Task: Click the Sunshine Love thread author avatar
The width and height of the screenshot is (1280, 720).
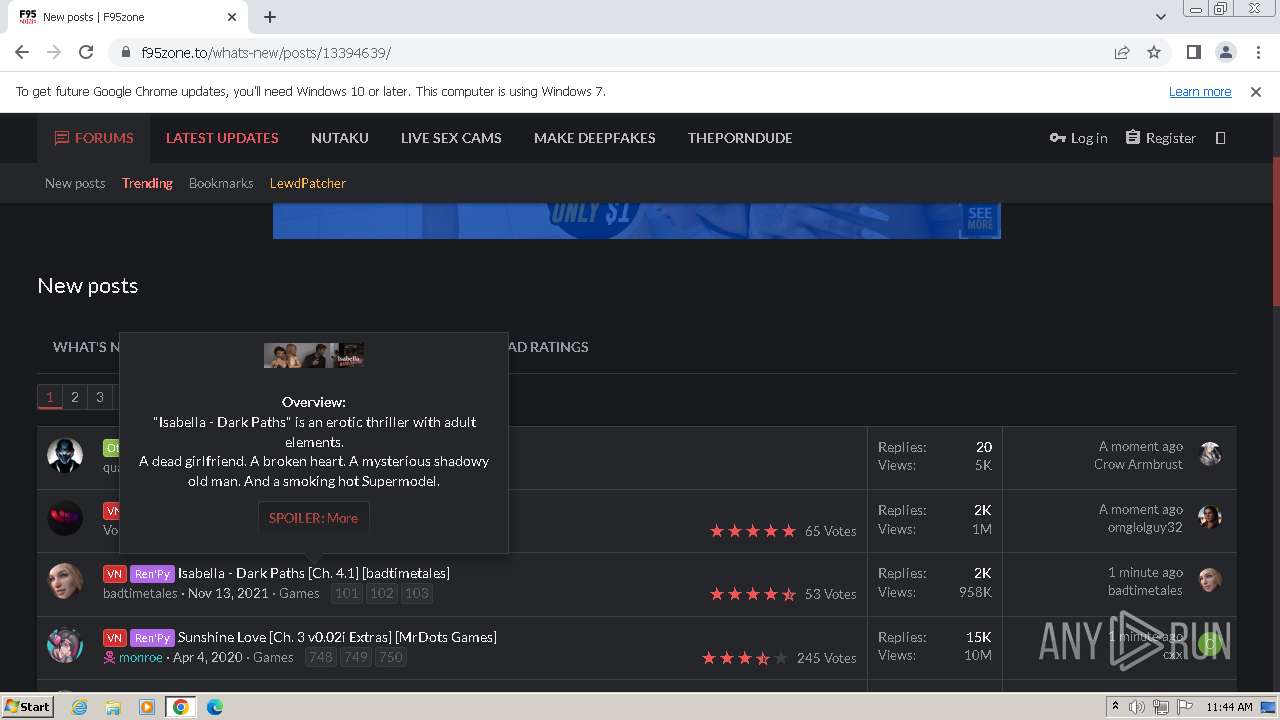Action: click(x=65, y=645)
